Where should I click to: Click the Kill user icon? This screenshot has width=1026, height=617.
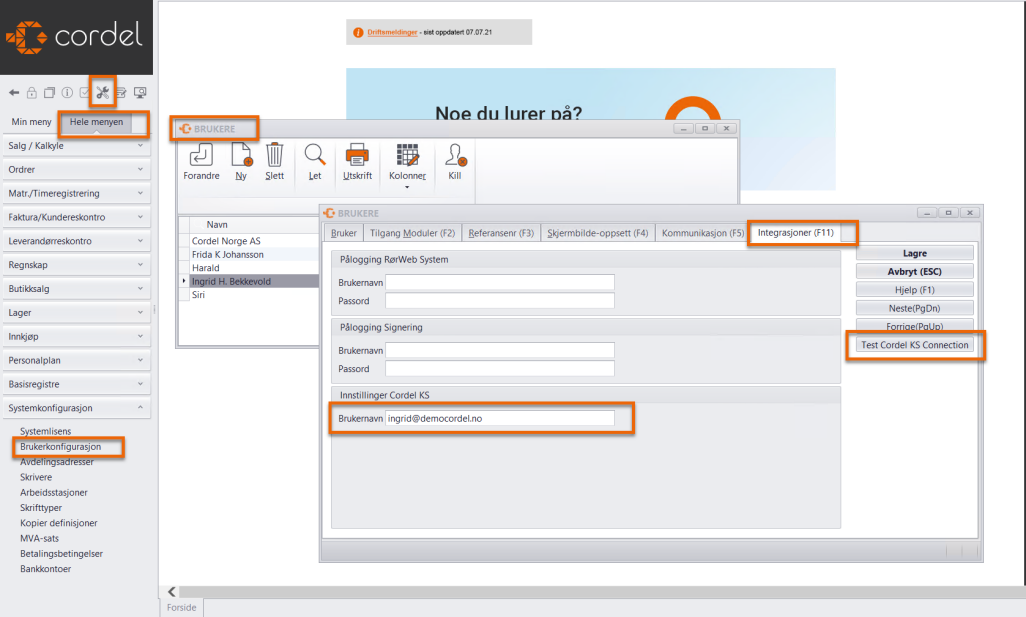pyautogui.click(x=455, y=156)
